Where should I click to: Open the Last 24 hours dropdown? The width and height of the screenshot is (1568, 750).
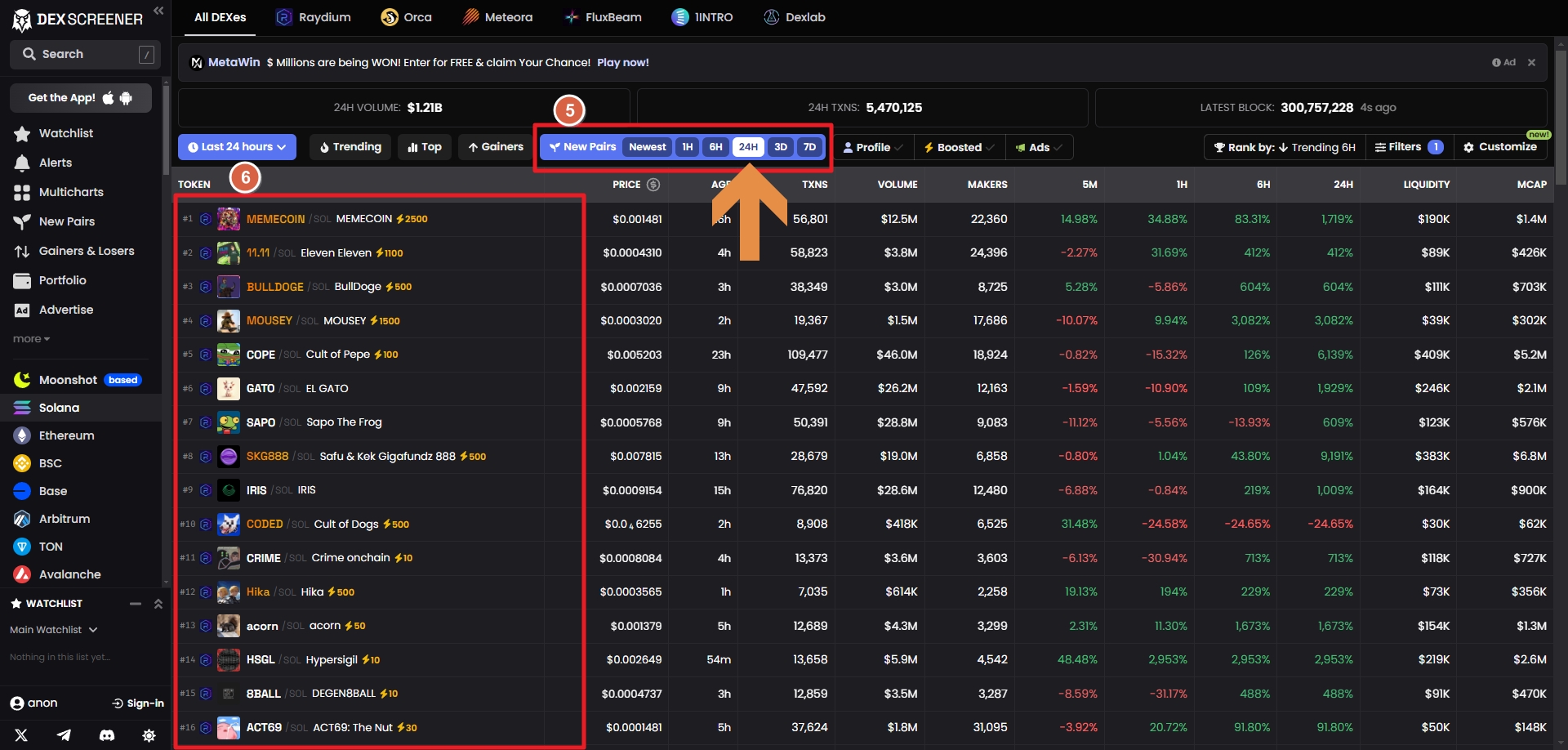click(x=237, y=147)
